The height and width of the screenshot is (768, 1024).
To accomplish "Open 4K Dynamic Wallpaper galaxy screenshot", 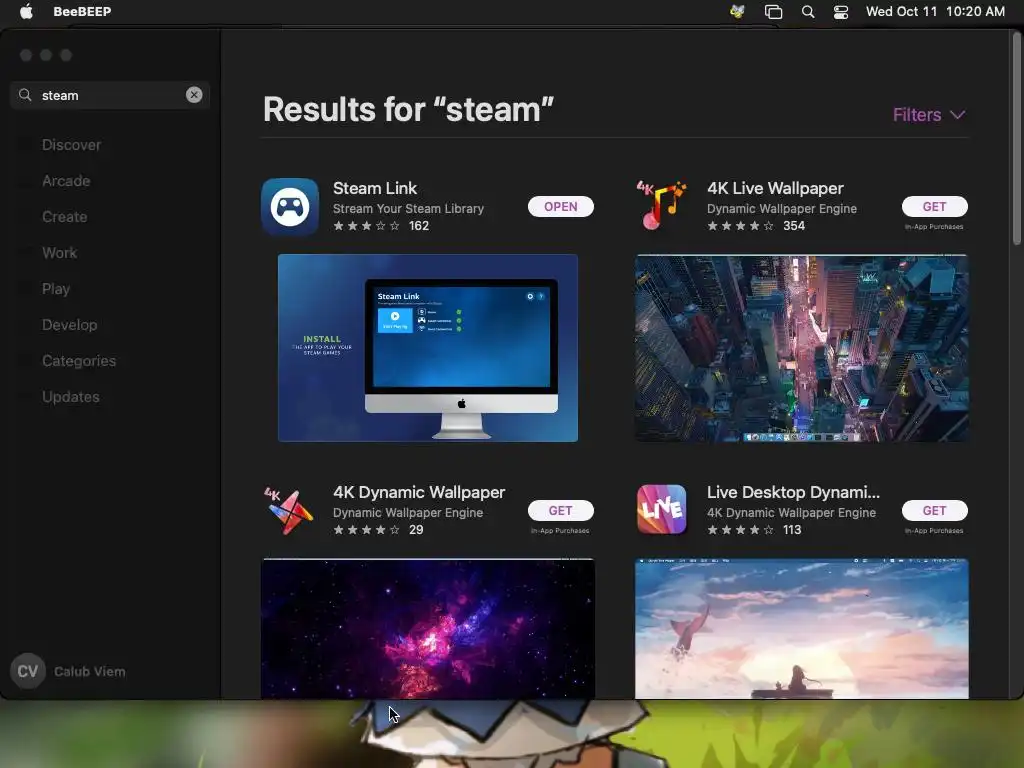I will 428,628.
